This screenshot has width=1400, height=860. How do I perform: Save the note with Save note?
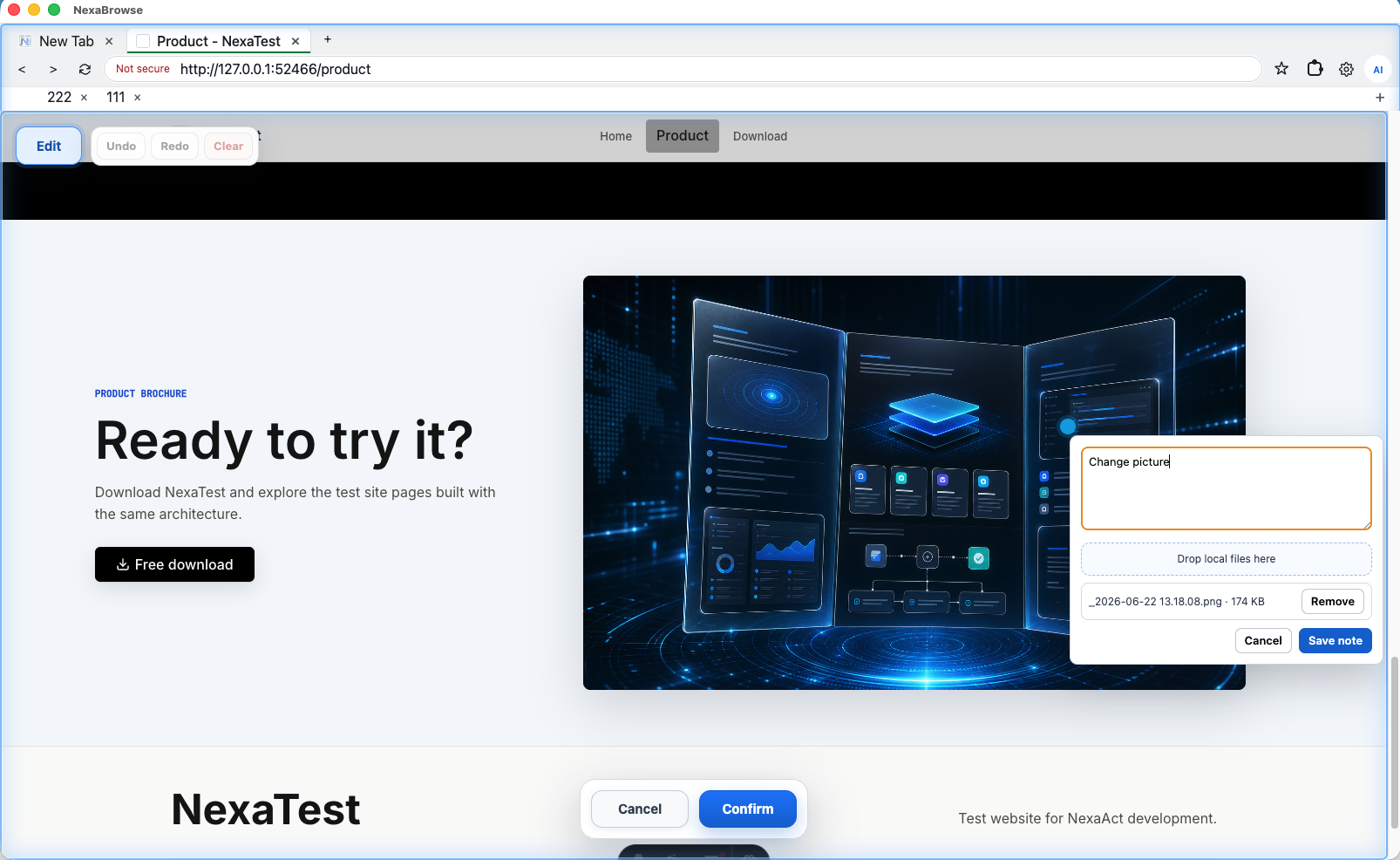1335,640
